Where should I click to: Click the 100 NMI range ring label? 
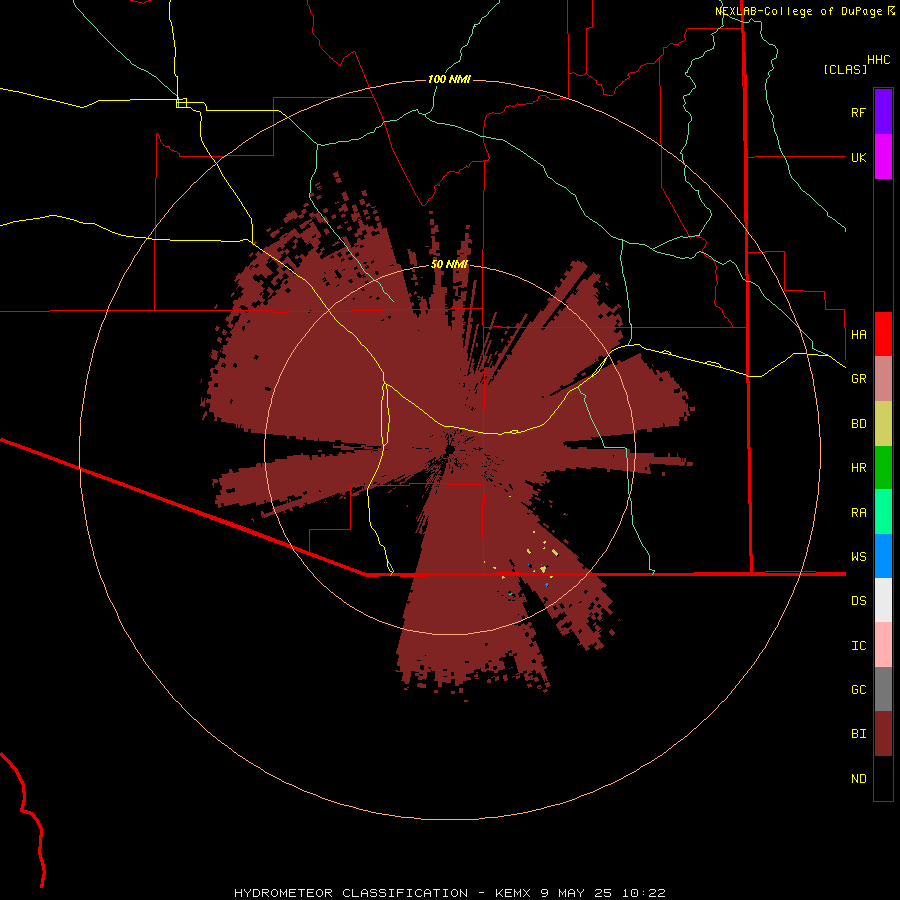(x=449, y=79)
